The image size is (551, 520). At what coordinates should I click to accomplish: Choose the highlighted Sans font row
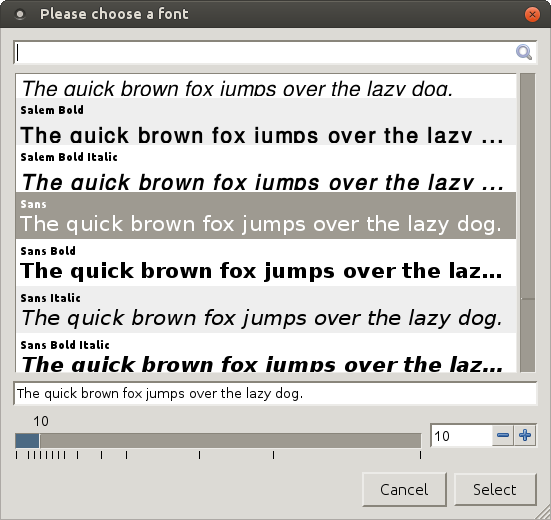coord(266,215)
